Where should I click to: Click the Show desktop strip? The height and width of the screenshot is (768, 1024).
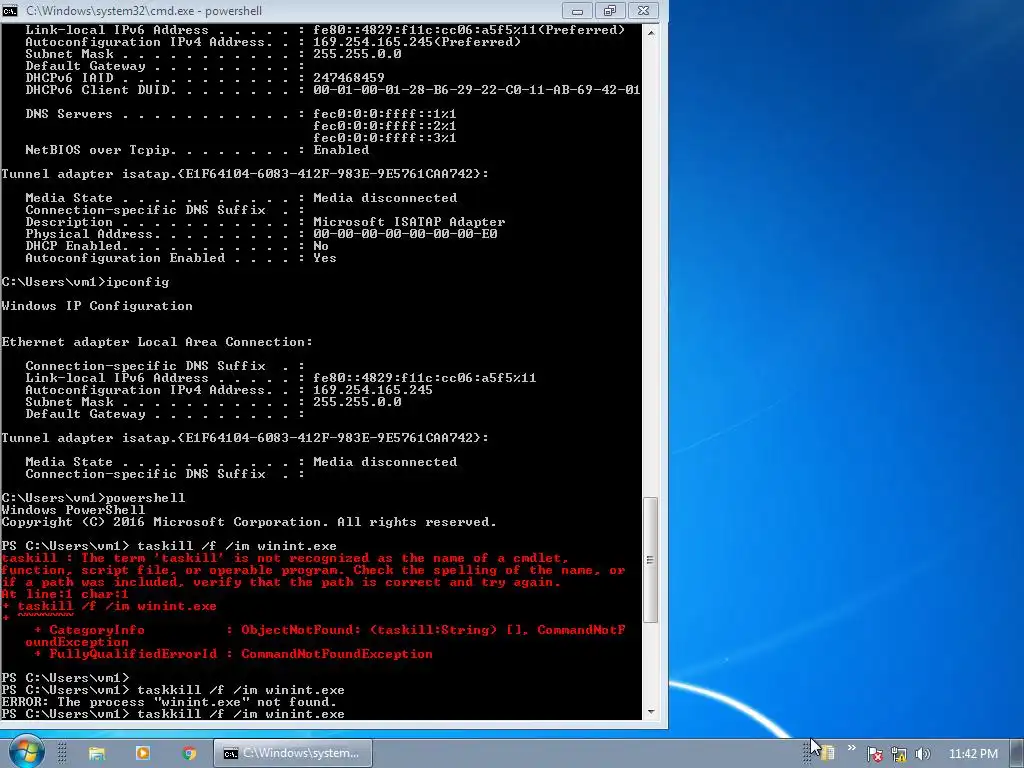click(1017, 753)
